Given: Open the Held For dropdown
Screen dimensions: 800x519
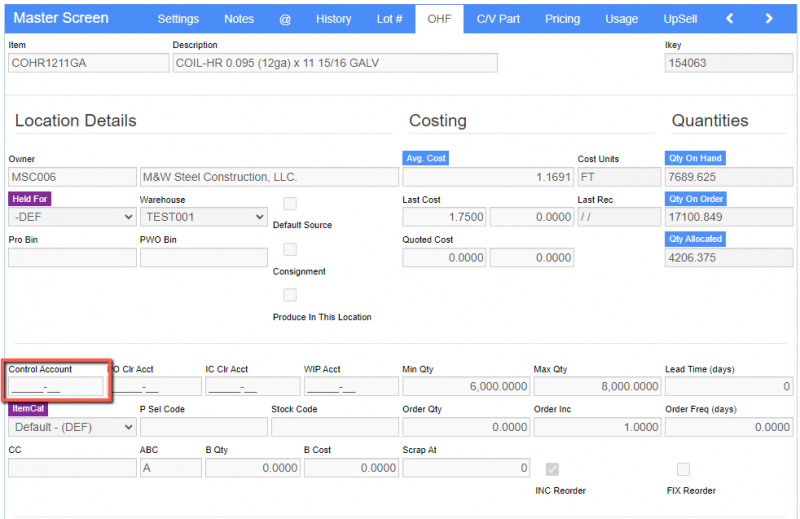Looking at the screenshot, I should [72, 217].
